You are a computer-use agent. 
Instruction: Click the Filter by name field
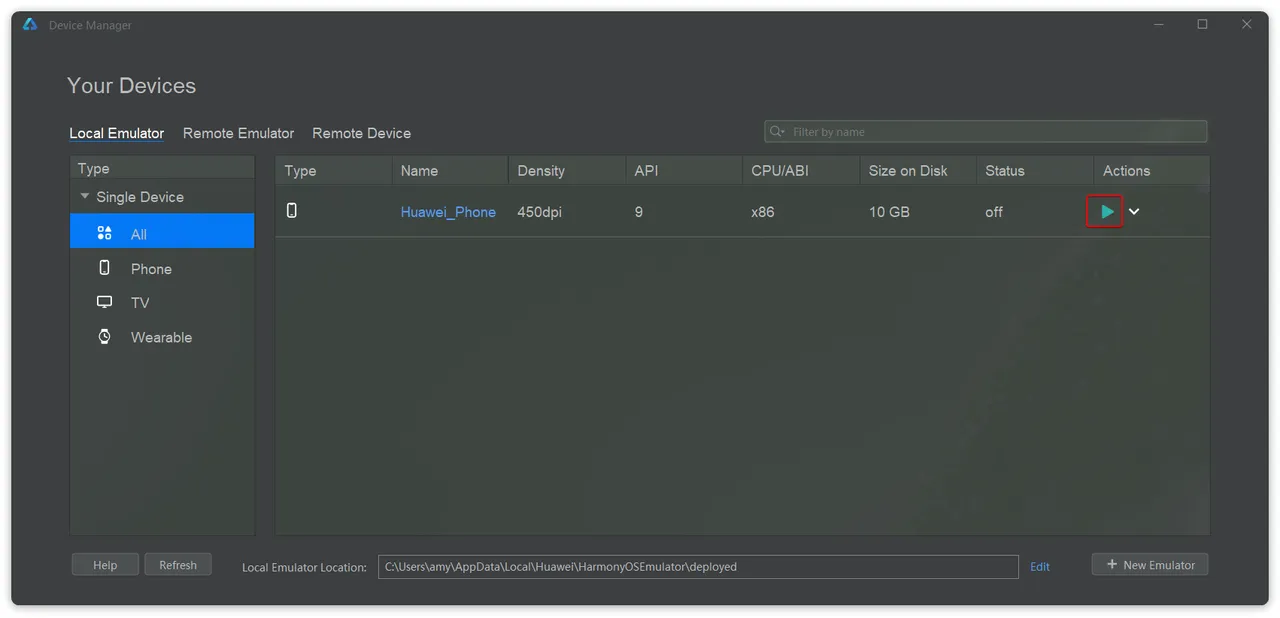pos(985,131)
